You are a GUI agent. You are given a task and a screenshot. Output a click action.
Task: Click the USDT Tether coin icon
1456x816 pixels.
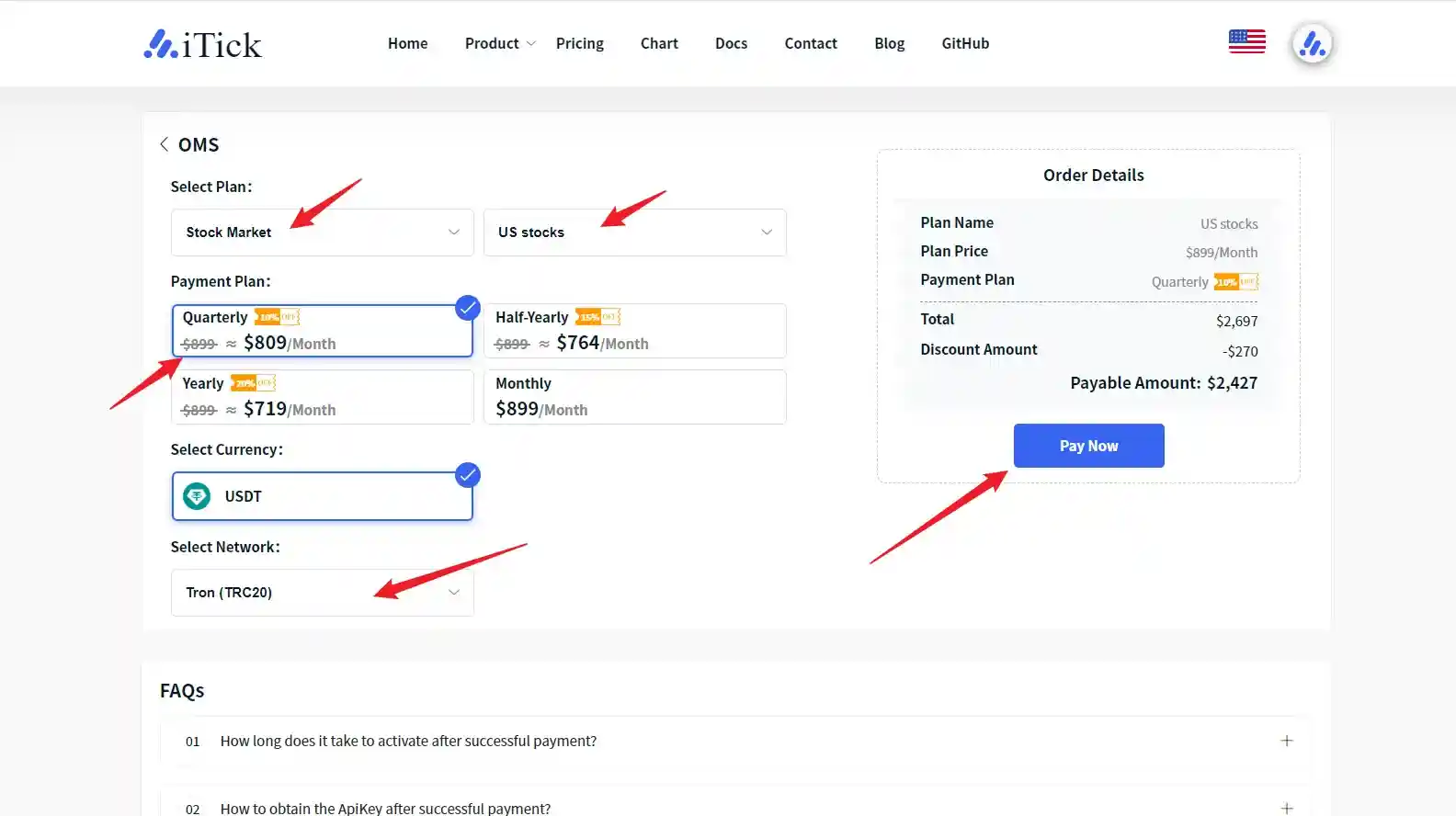197,496
